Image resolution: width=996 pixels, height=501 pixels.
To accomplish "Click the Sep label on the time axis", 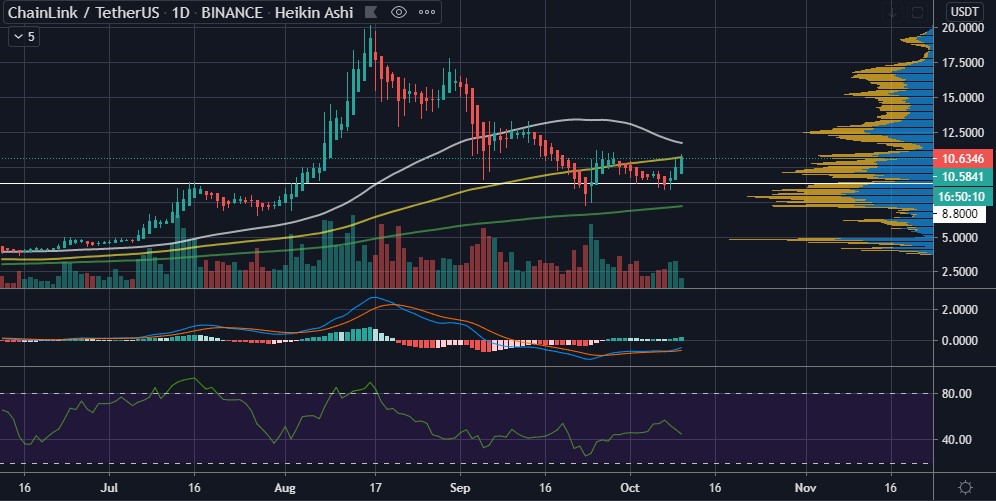I will coord(460,488).
